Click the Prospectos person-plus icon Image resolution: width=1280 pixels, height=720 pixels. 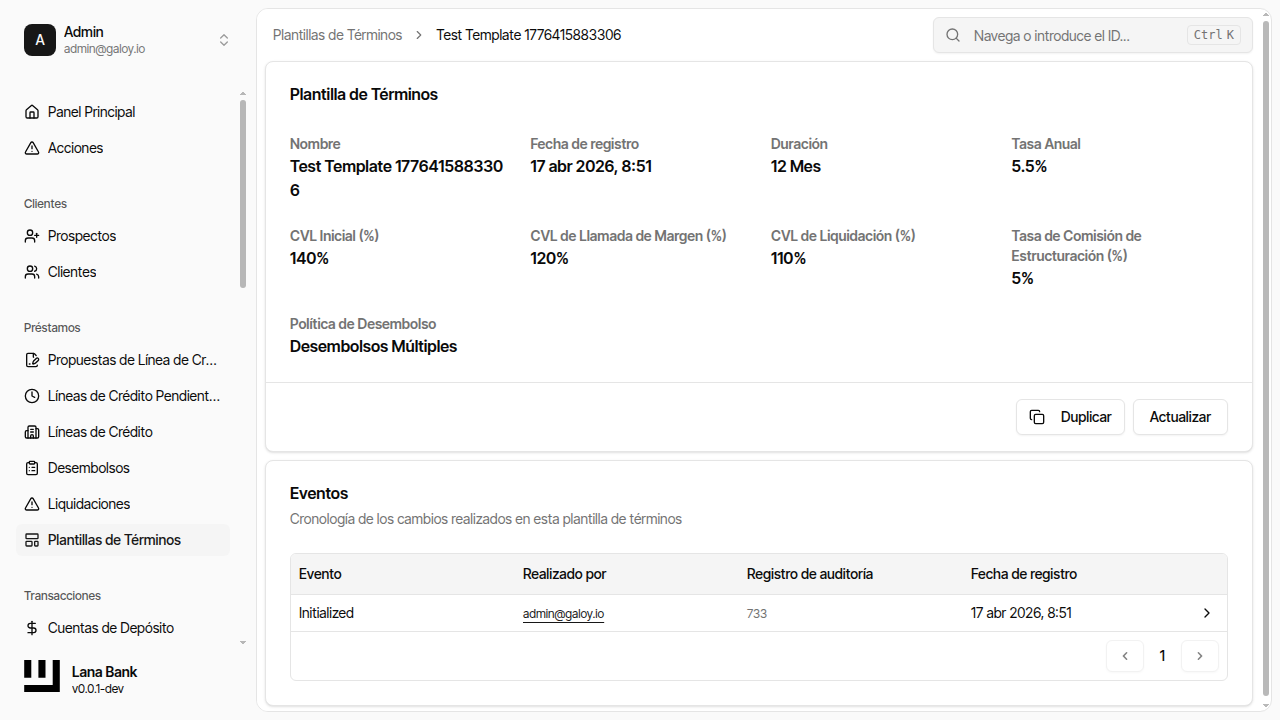coord(32,236)
